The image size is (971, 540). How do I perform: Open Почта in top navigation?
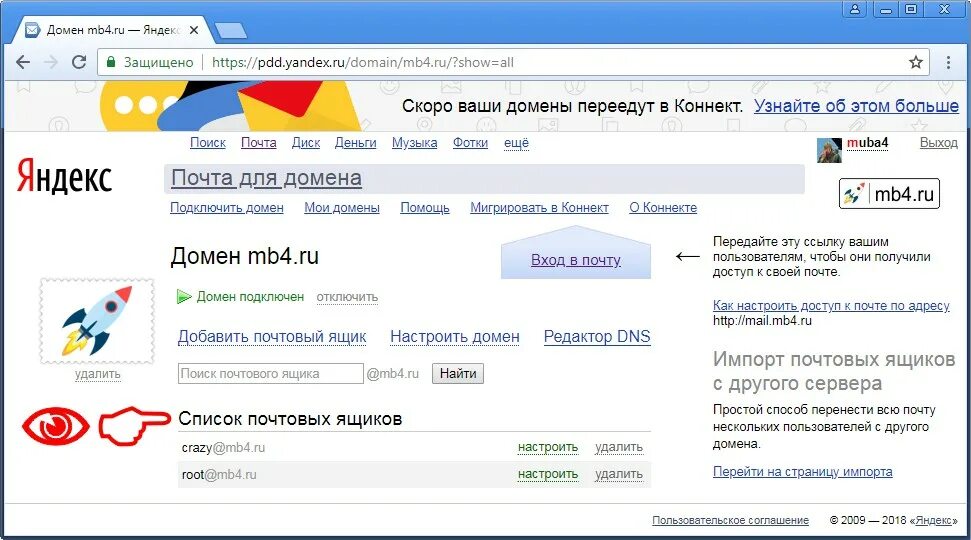tap(258, 143)
